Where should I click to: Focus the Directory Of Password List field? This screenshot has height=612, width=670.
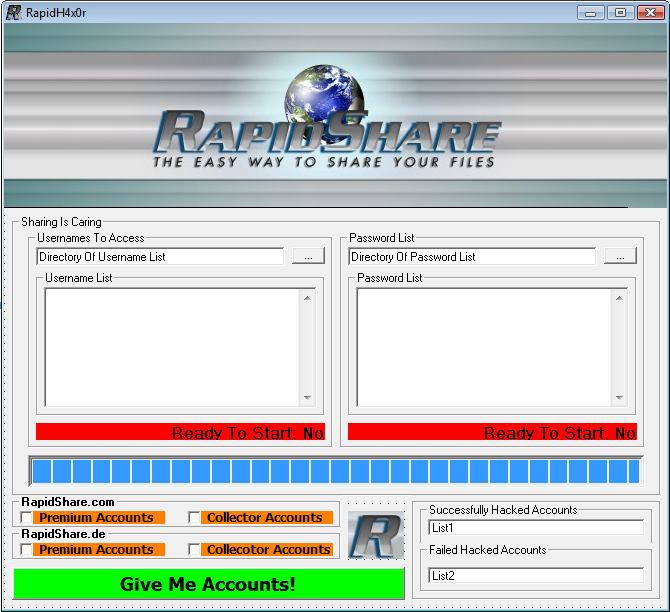coord(472,256)
